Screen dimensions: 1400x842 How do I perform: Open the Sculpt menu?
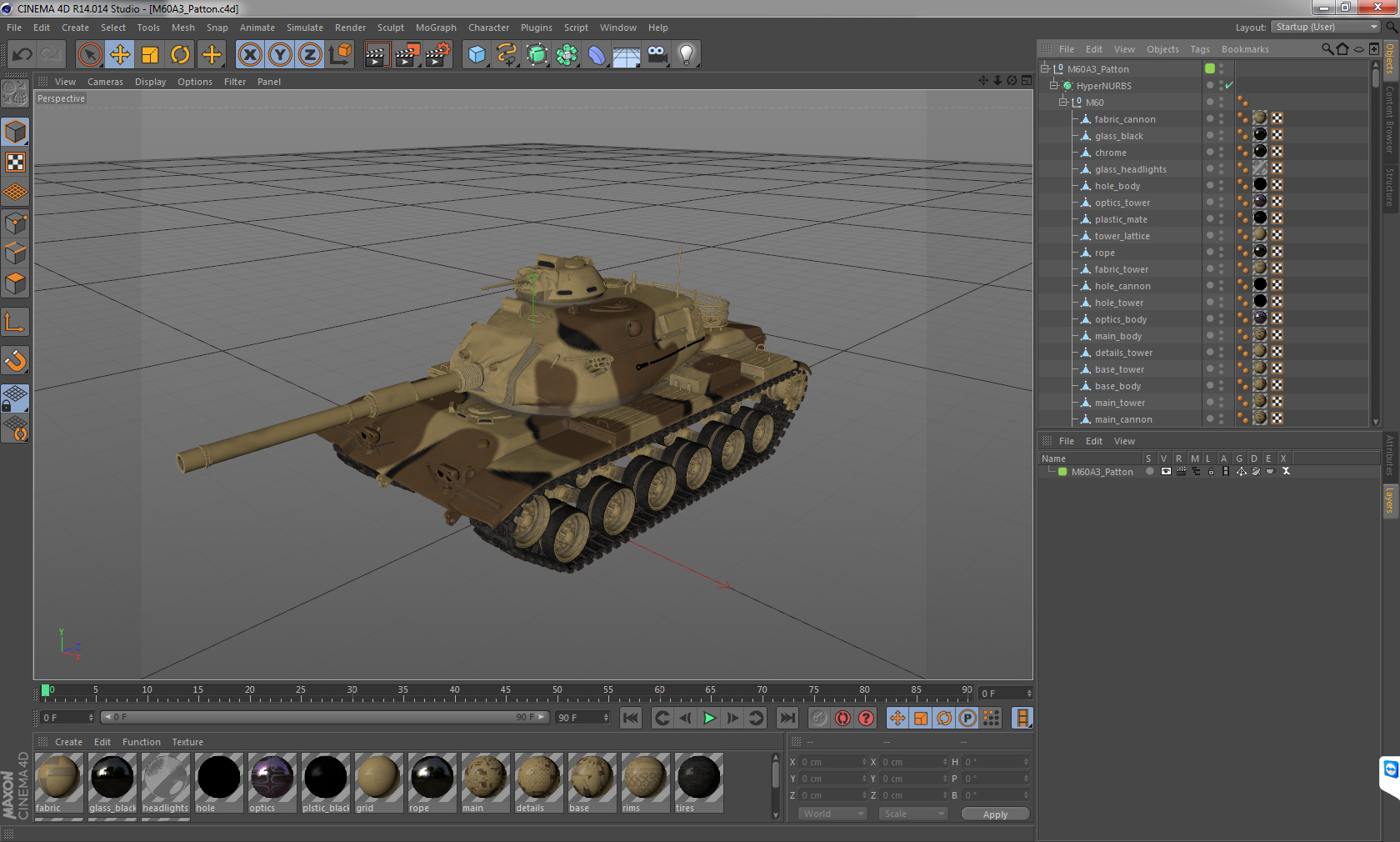[390, 28]
